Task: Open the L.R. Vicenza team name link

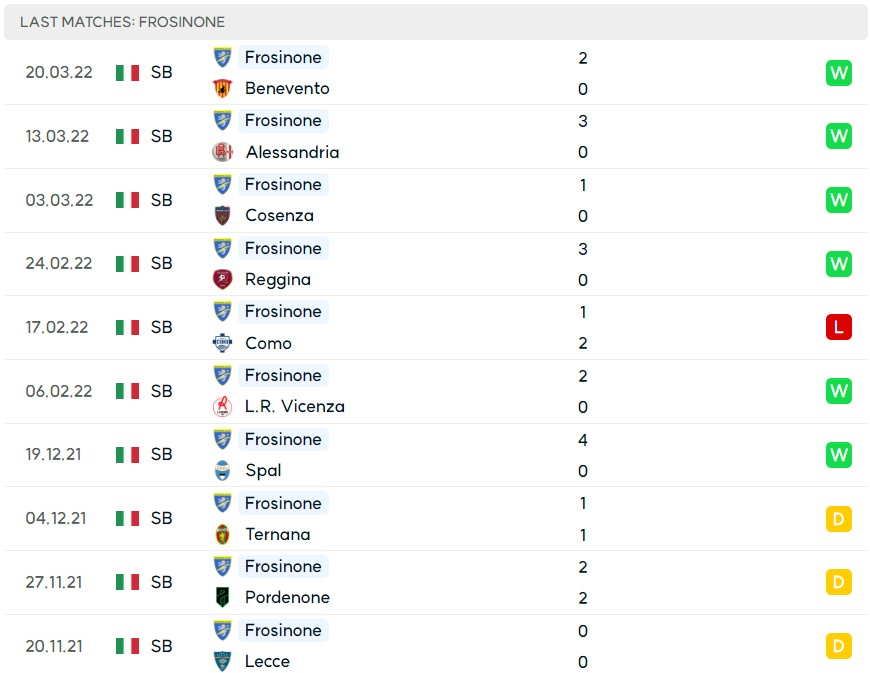Action: click(295, 407)
